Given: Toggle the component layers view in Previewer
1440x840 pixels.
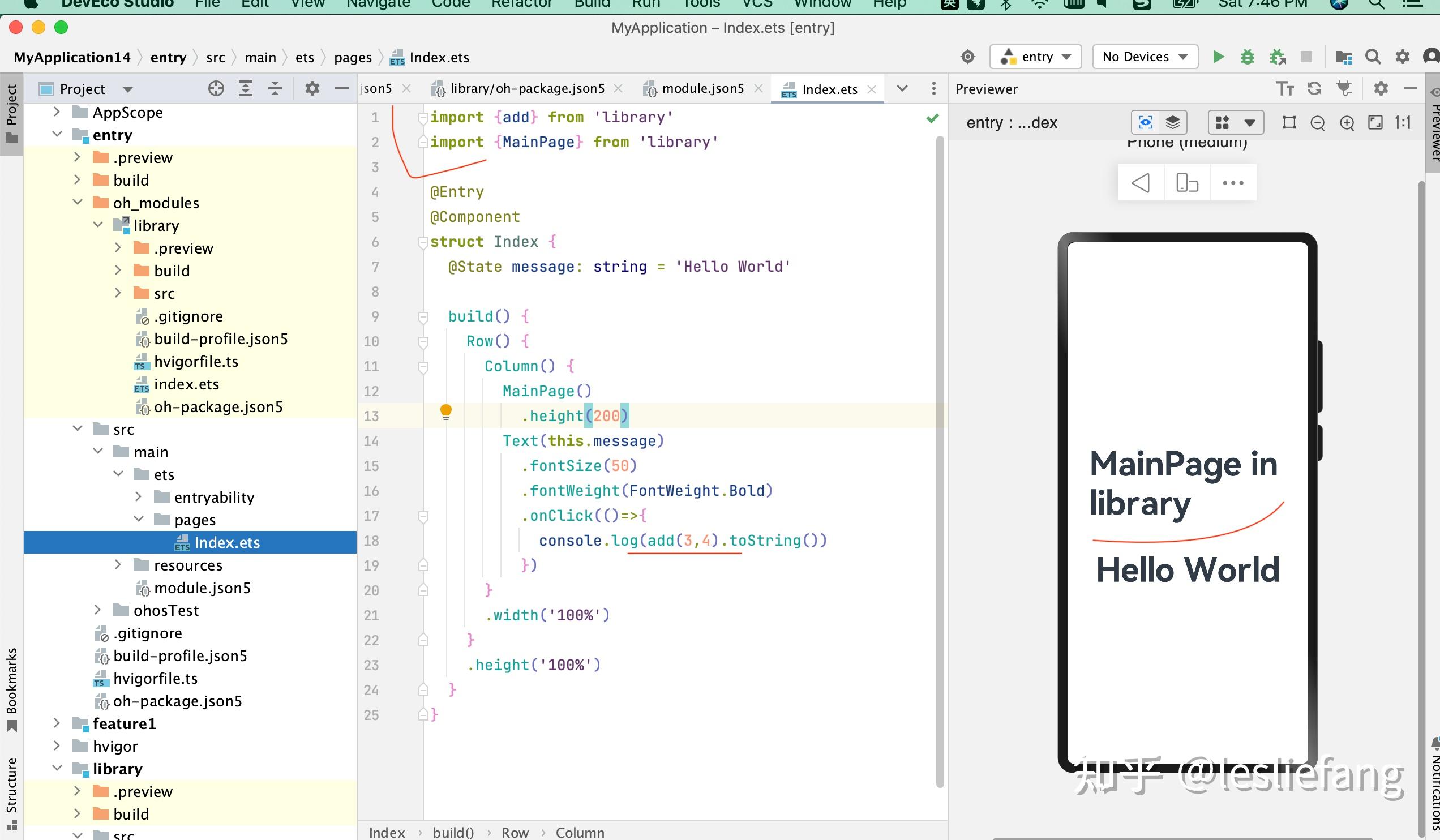Looking at the screenshot, I should [x=1173, y=122].
